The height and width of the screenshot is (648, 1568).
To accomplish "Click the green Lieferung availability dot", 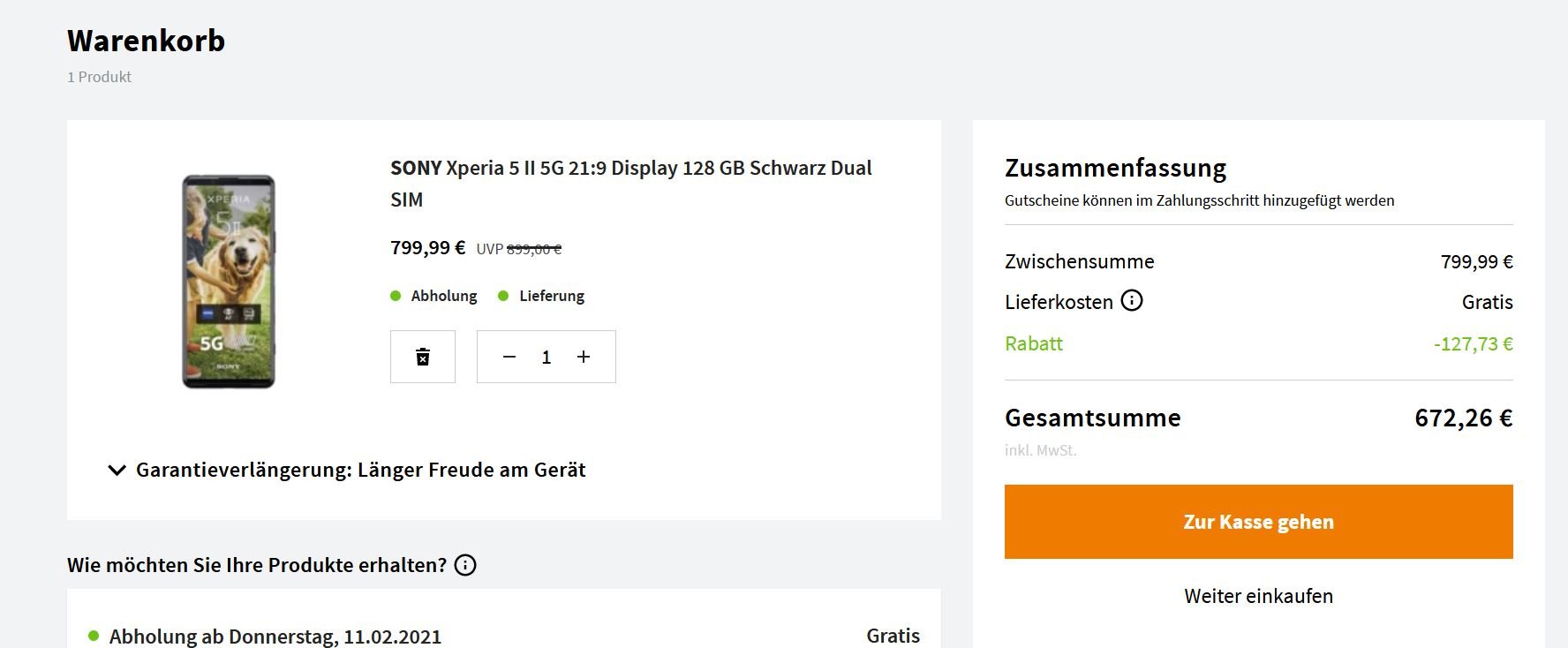I will click(x=503, y=296).
